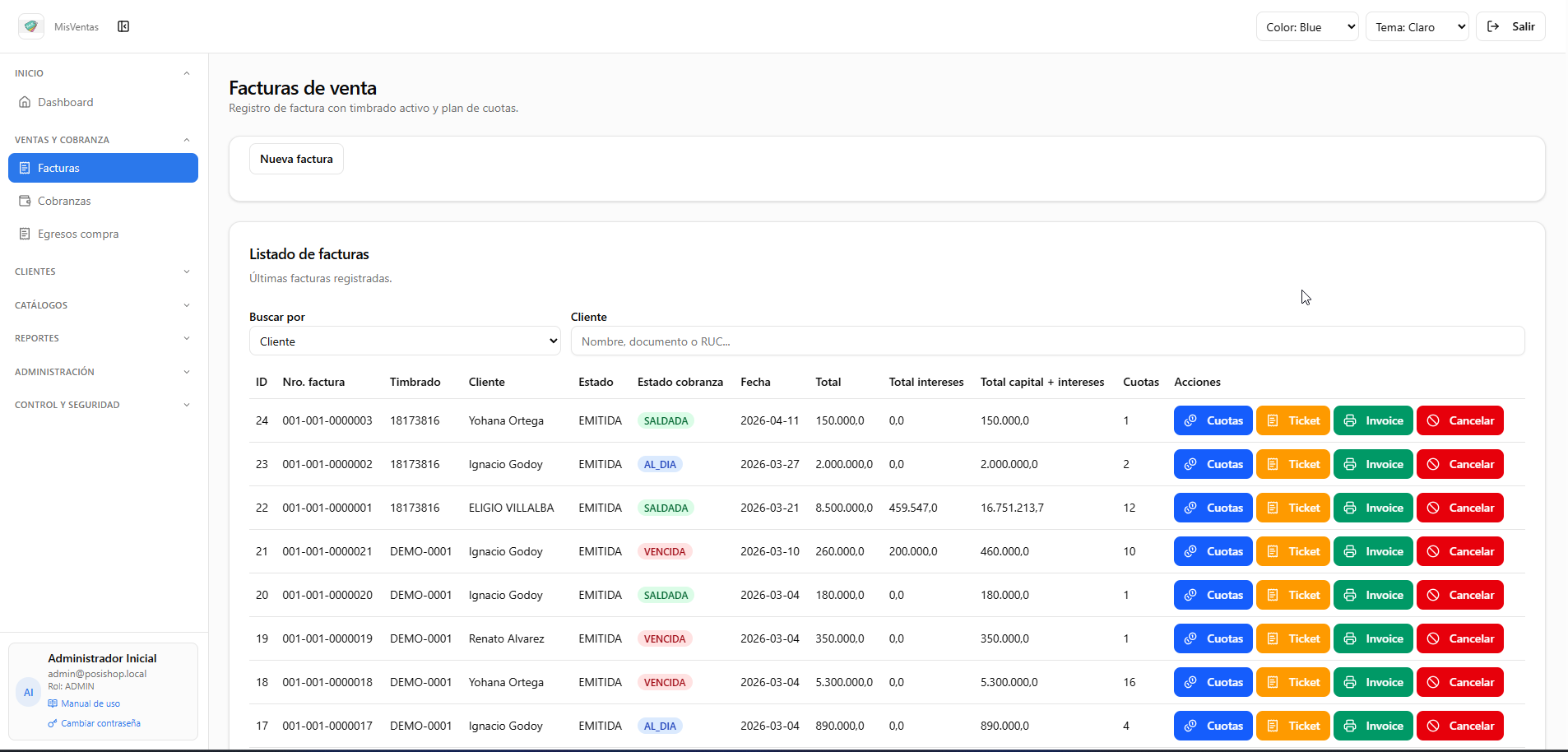Viewport: 1568px width, 752px height.
Task: Click the Cobranzas wallet icon
Action: (25, 201)
